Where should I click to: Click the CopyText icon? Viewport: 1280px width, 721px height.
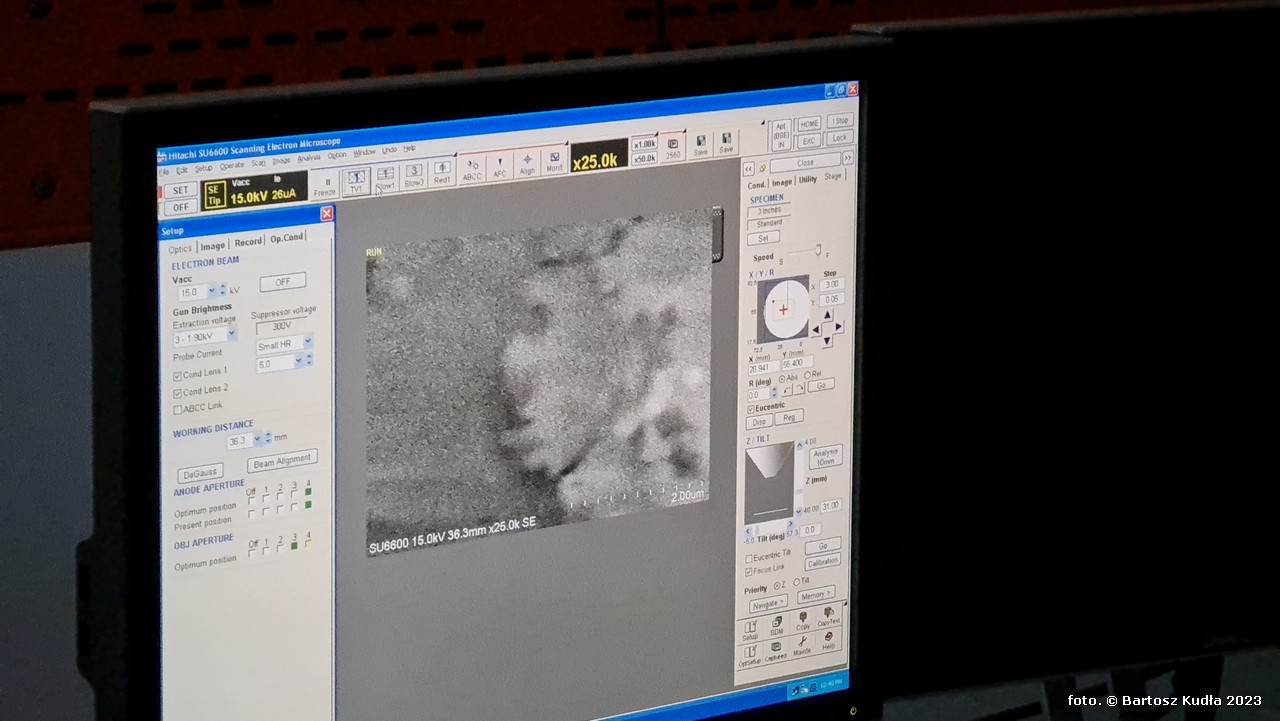pyautogui.click(x=828, y=616)
